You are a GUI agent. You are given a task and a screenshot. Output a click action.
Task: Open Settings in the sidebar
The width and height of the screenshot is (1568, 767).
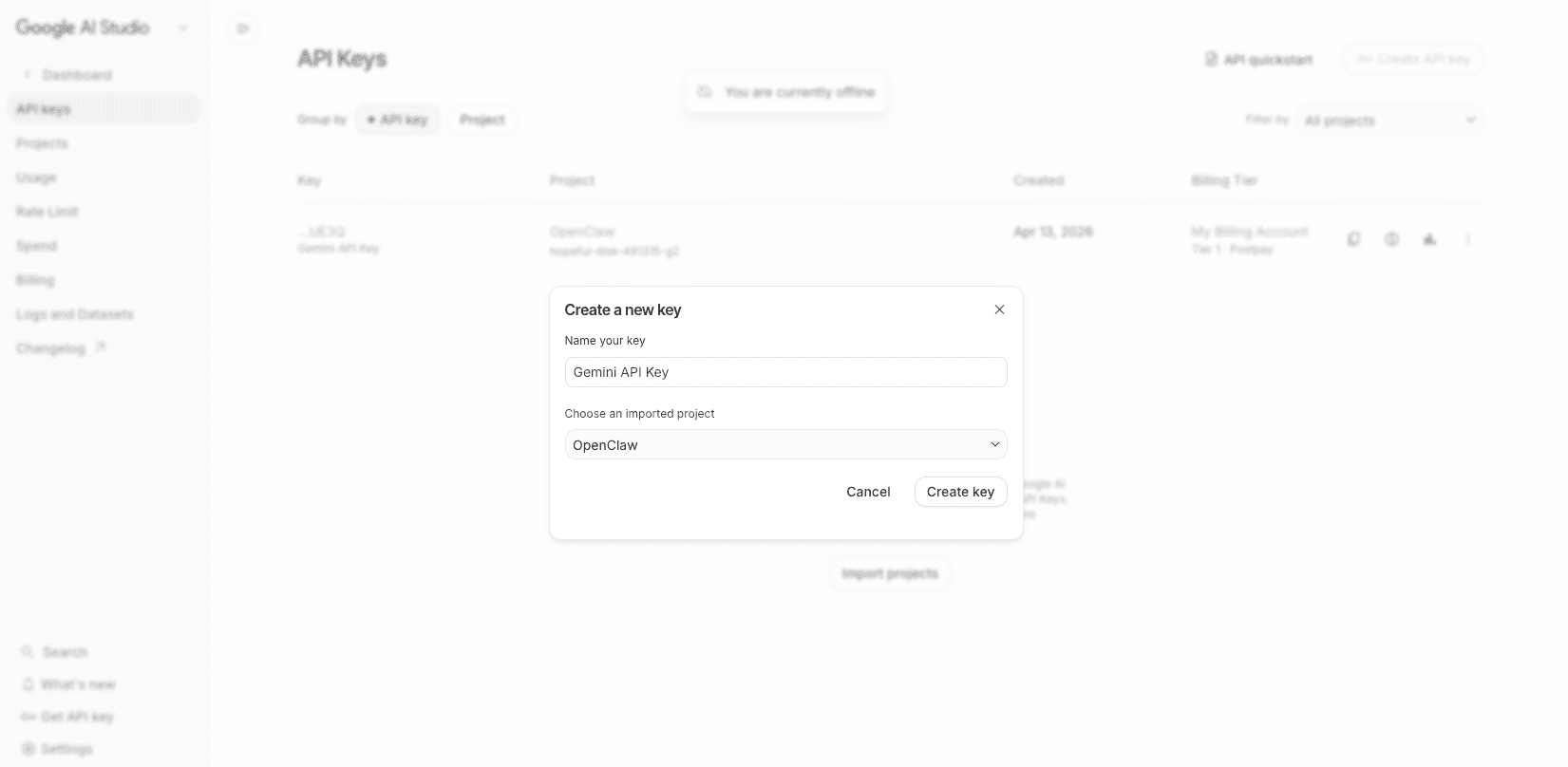(57, 749)
